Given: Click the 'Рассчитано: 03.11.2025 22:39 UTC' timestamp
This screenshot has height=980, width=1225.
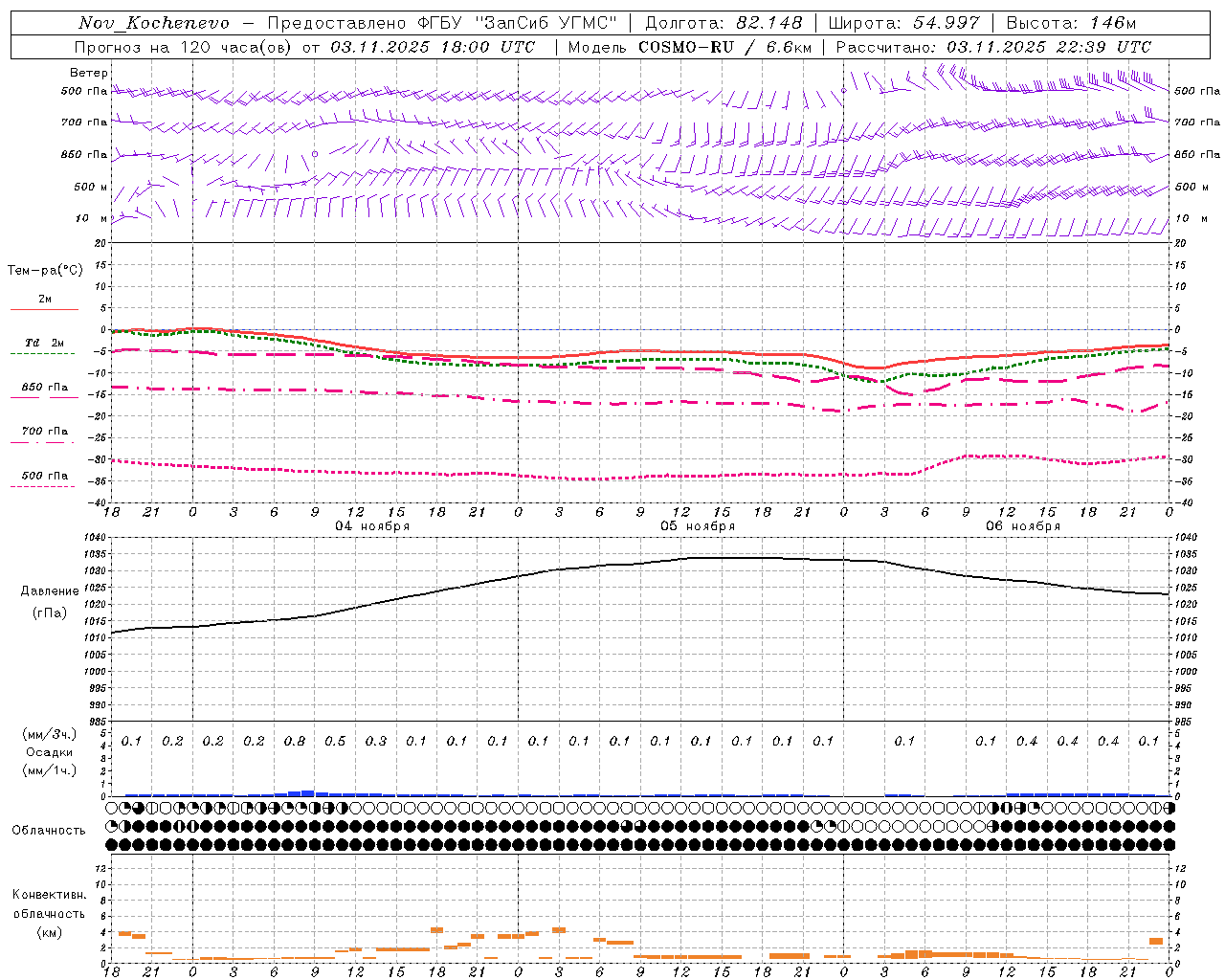Looking at the screenshot, I should [993, 47].
